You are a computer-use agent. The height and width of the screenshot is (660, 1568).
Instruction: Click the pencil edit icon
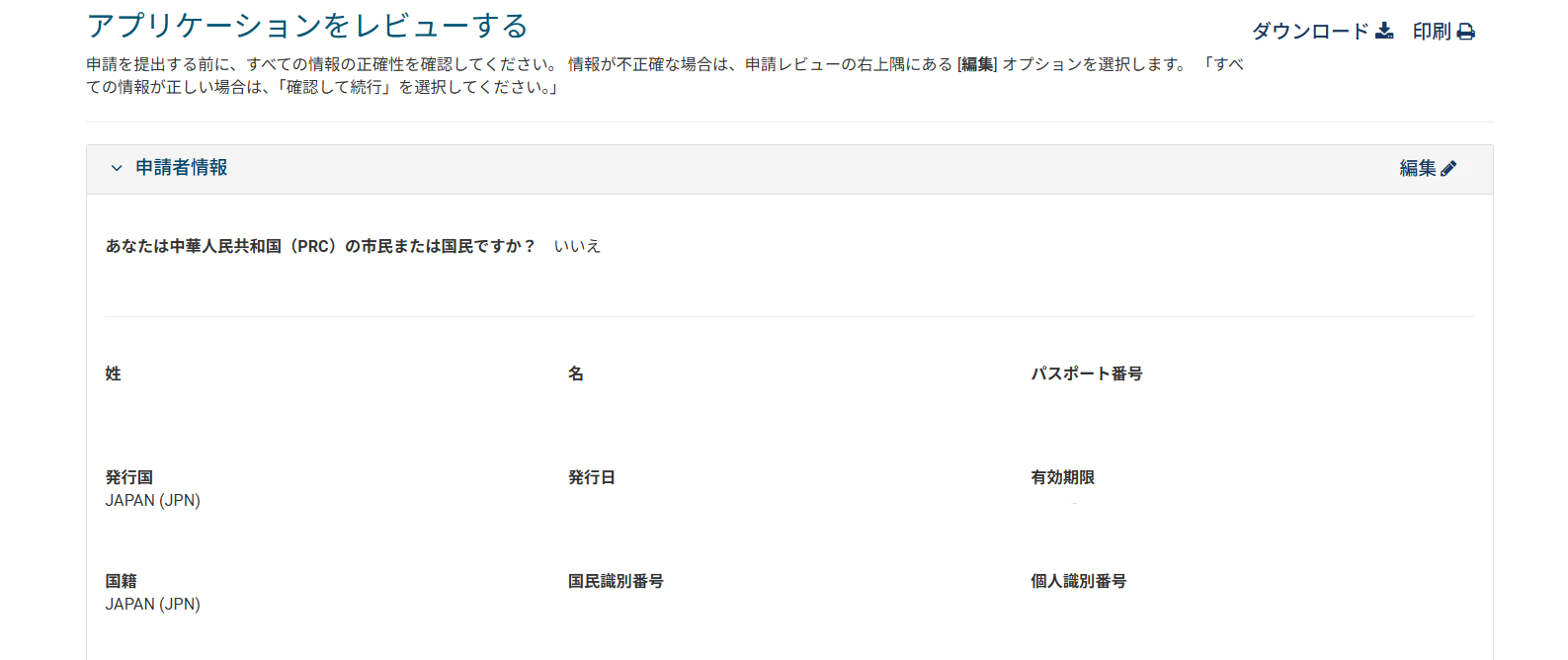click(1448, 168)
